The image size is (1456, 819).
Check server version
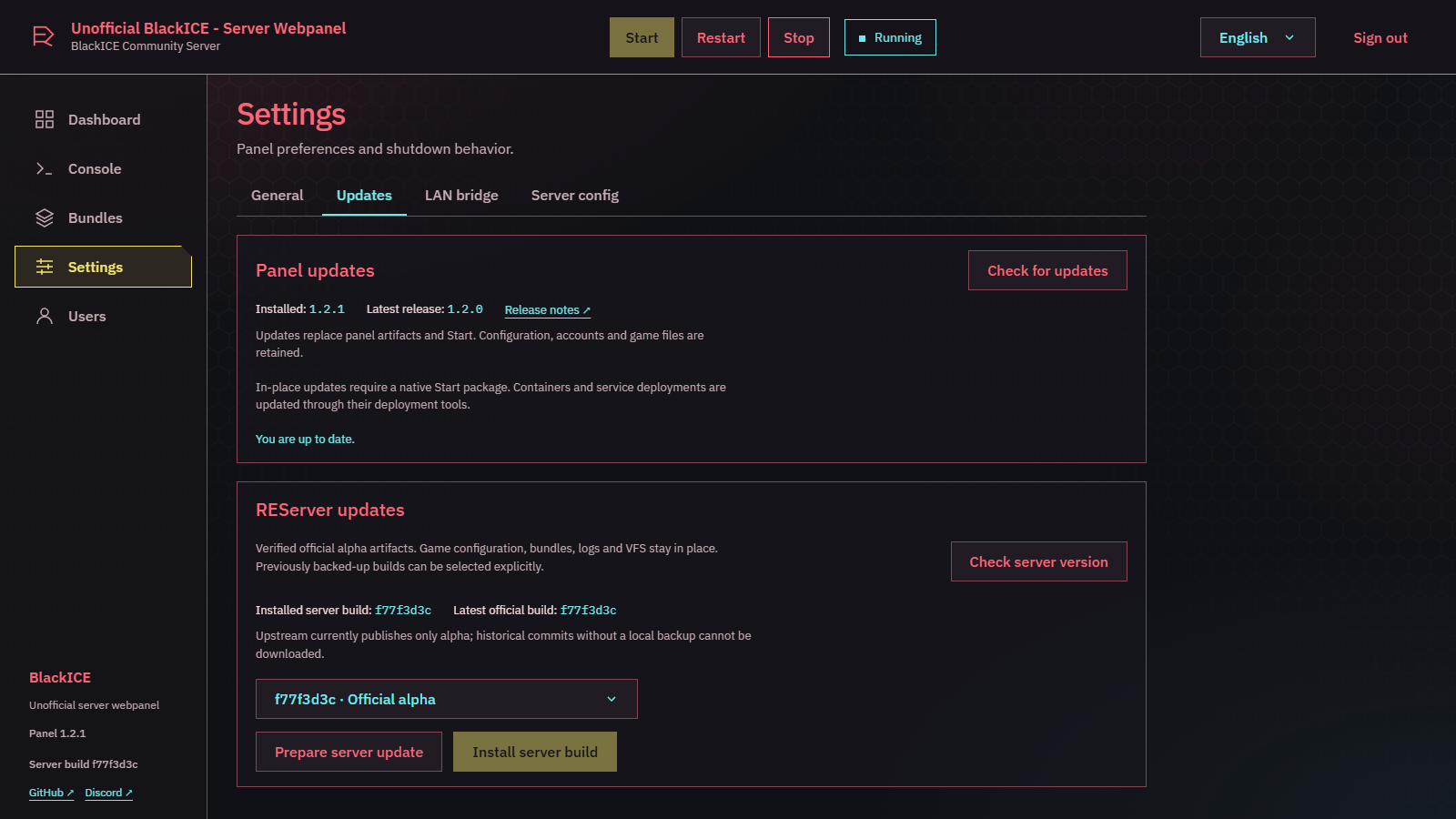coord(1039,561)
